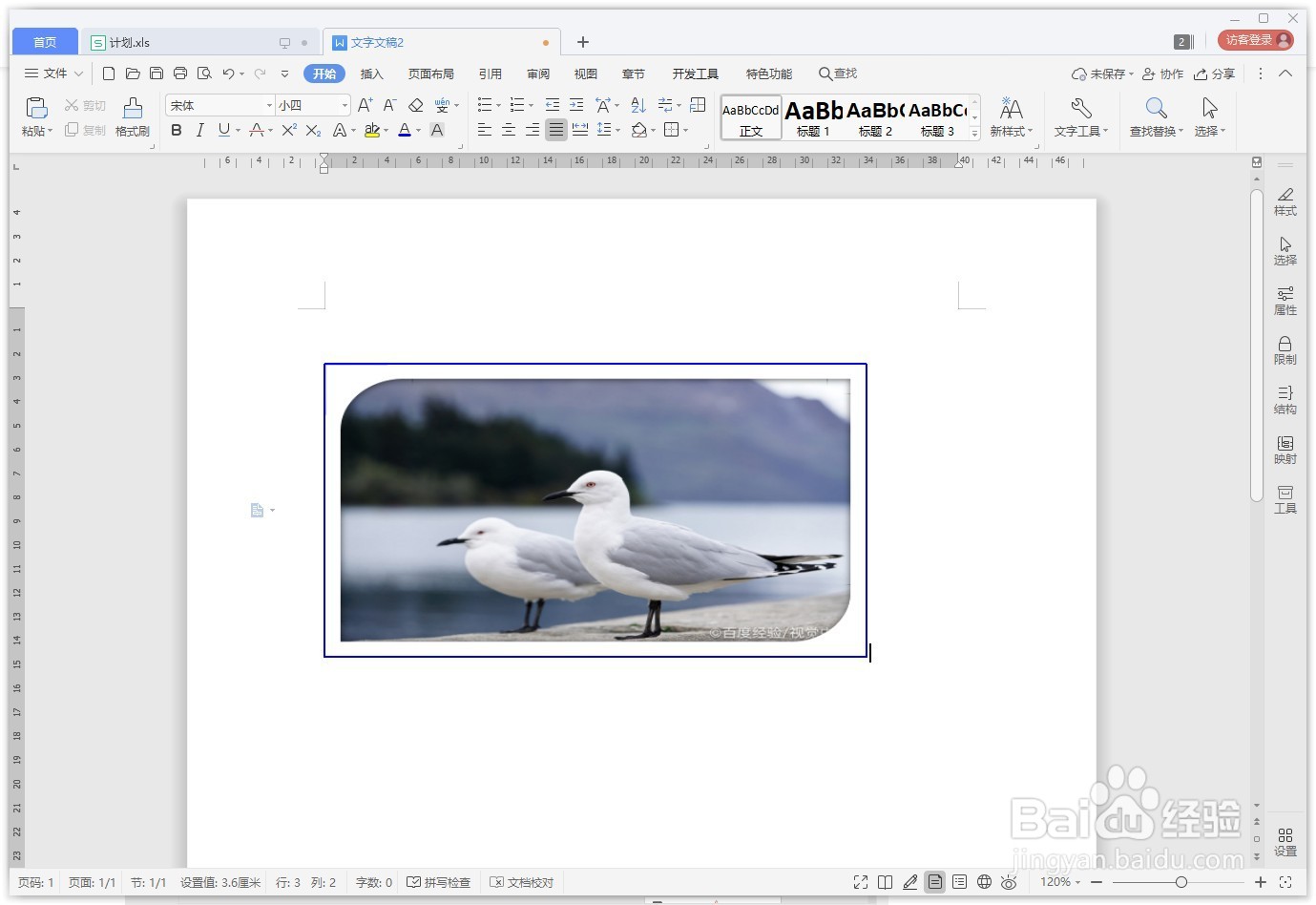
Task: Click the Increase indent icon
Action: [575, 105]
